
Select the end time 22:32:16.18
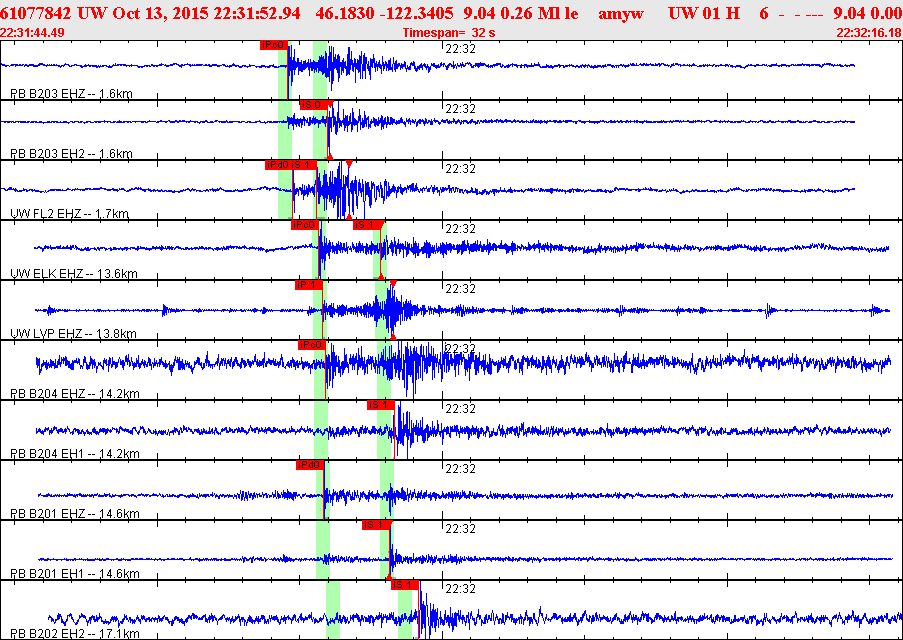click(x=869, y=33)
